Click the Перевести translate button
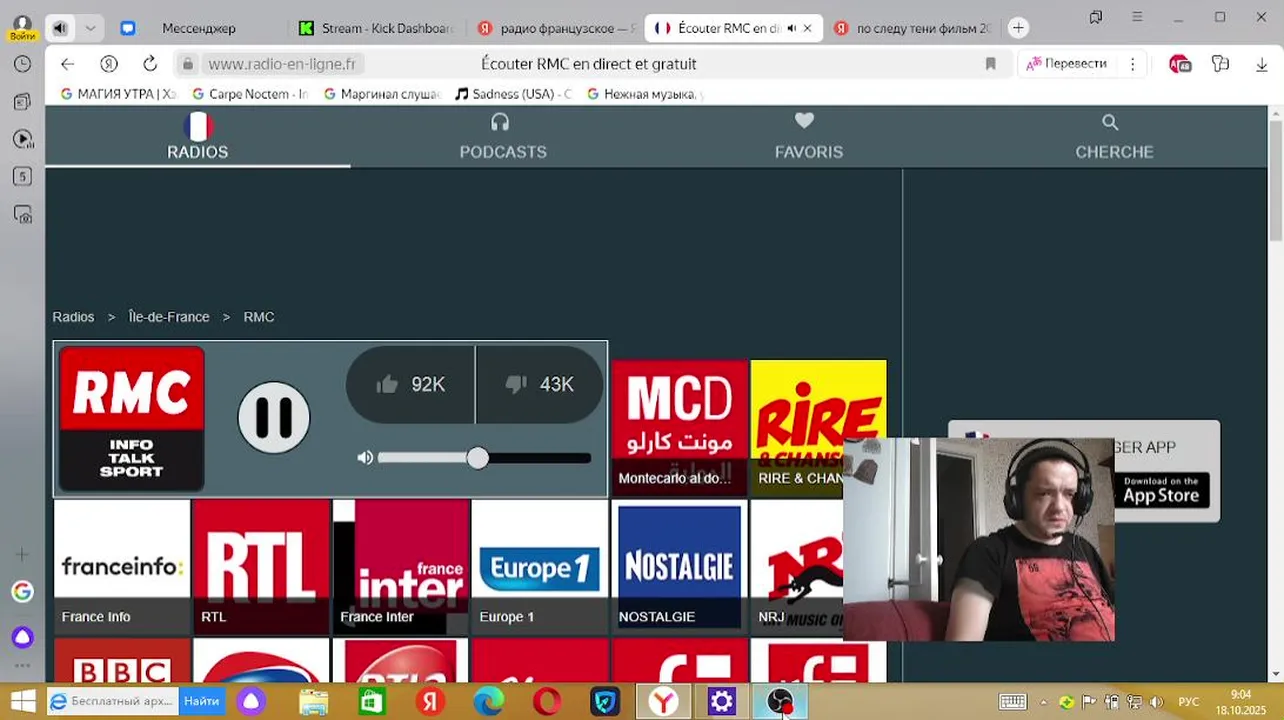The image size is (1284, 720). click(x=1066, y=64)
